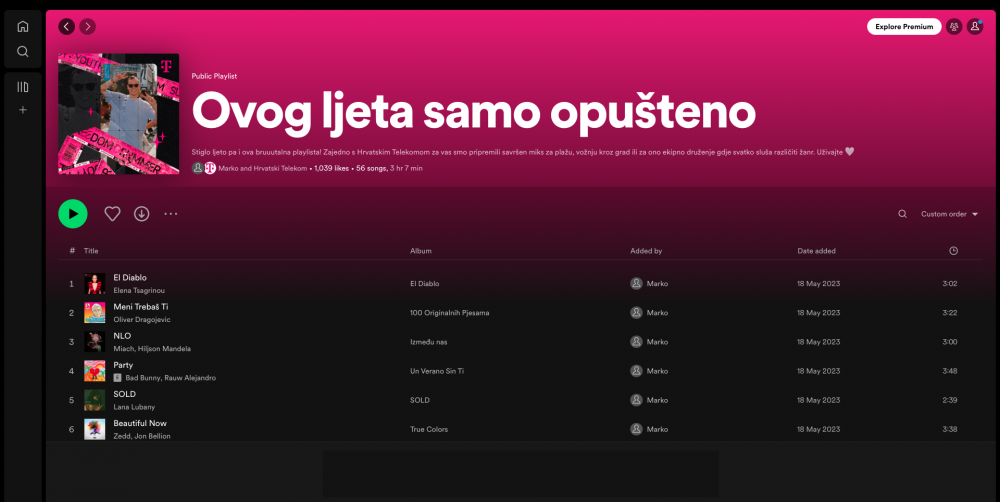The height and width of the screenshot is (502, 1000).
Task: Click the Party album art thumbnail
Action: click(x=94, y=371)
